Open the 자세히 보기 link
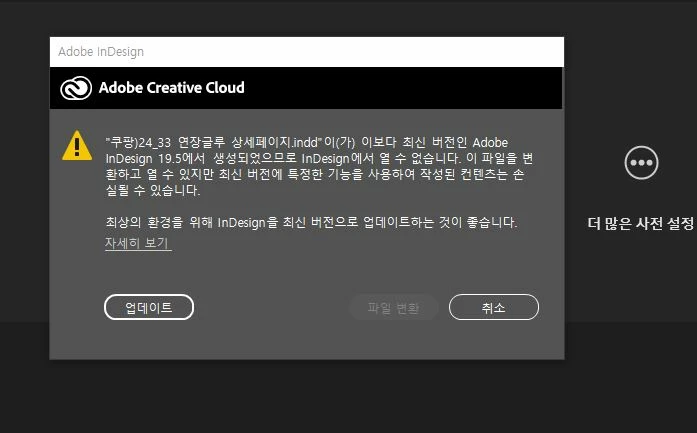 138,243
